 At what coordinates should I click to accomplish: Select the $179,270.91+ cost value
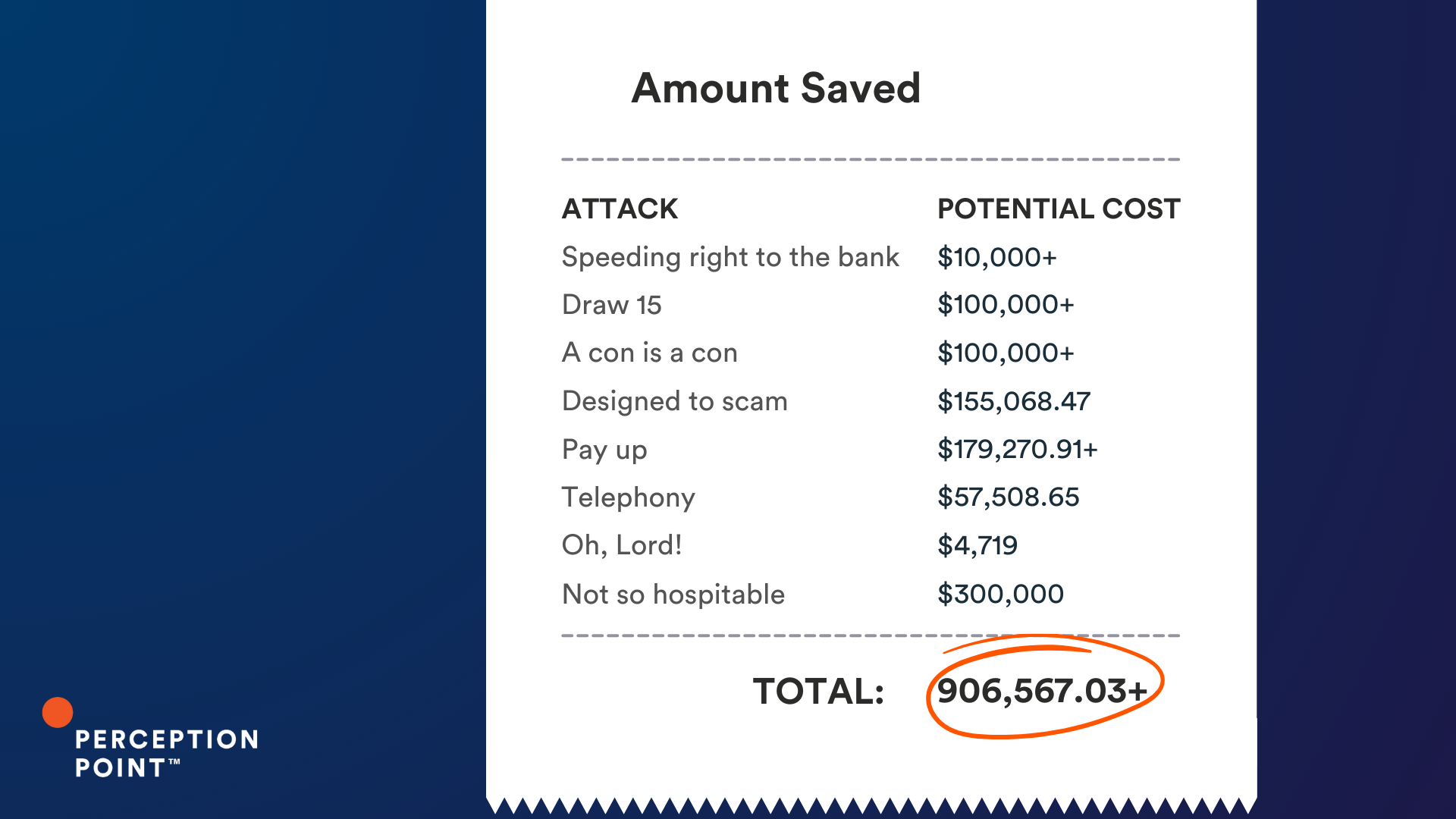(1018, 449)
